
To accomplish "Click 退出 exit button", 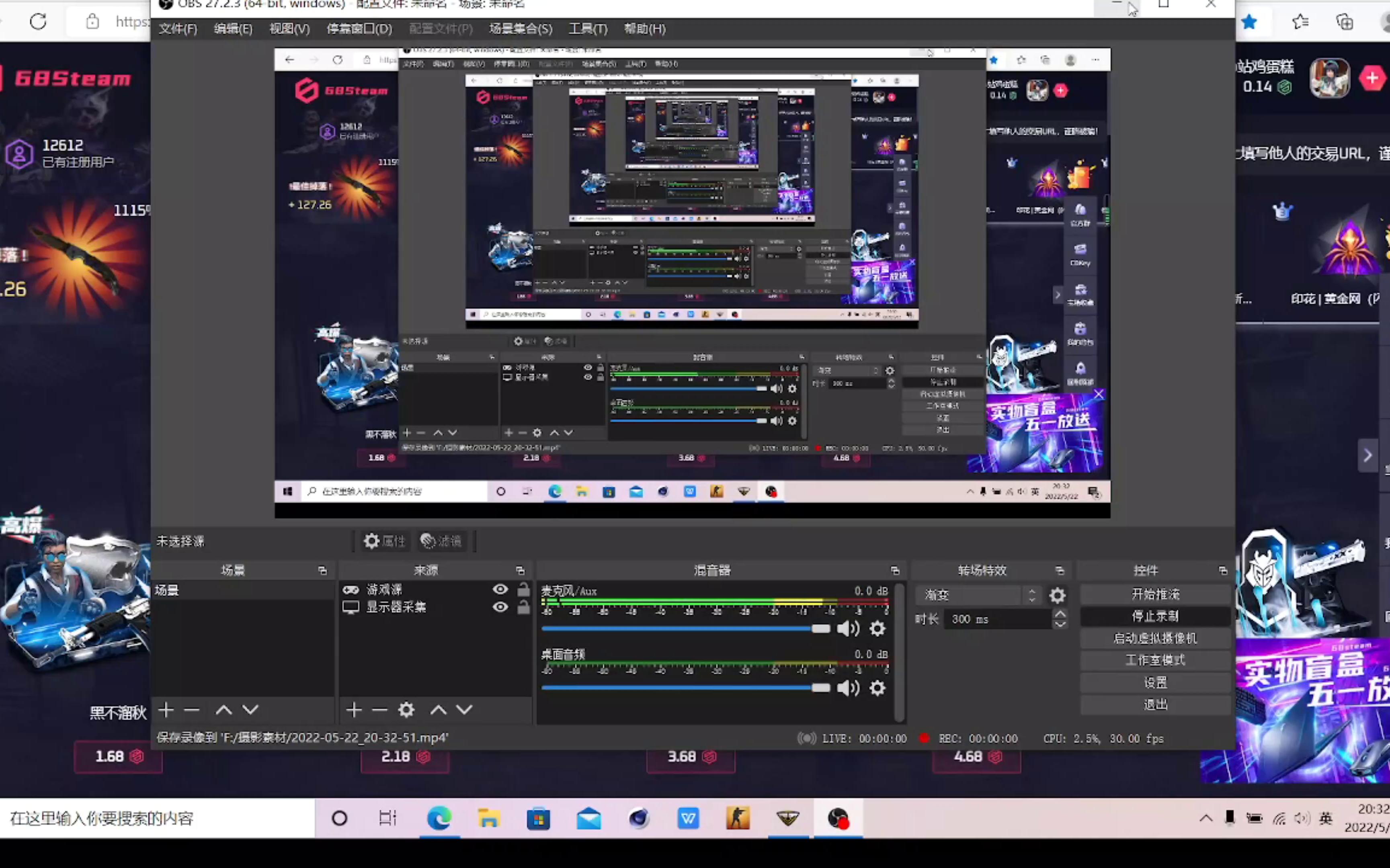I will click(x=1155, y=704).
